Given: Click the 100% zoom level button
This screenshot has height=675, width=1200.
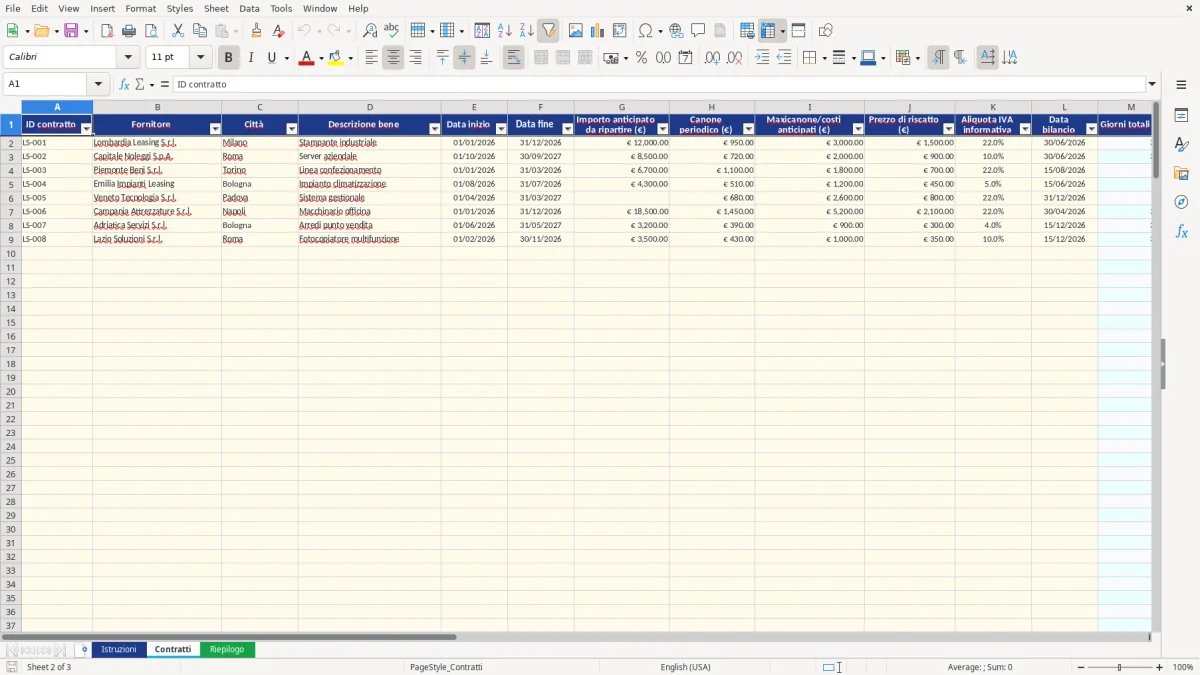Looking at the screenshot, I should click(1183, 667).
